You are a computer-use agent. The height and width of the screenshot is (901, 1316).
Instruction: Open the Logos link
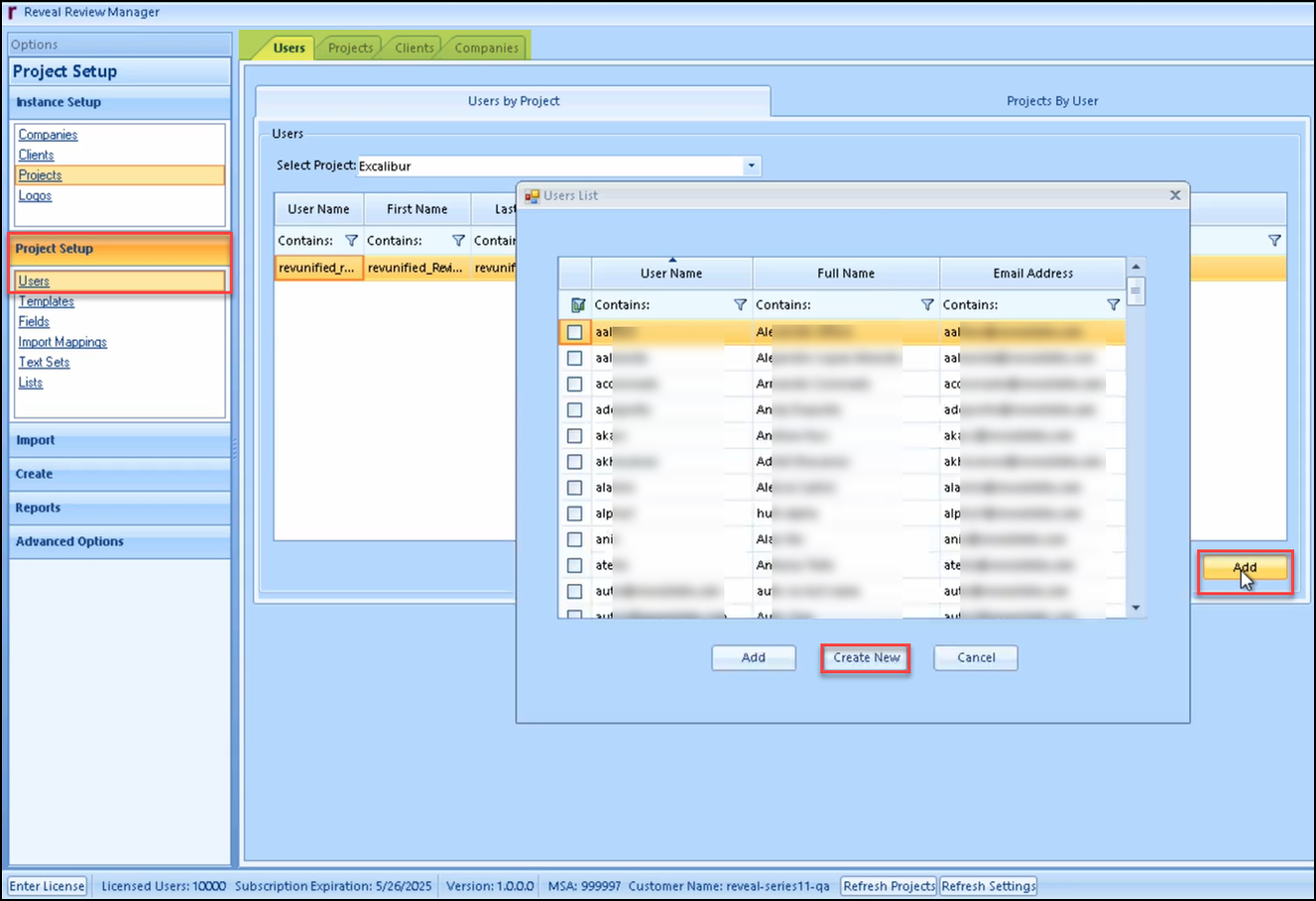[x=35, y=195]
